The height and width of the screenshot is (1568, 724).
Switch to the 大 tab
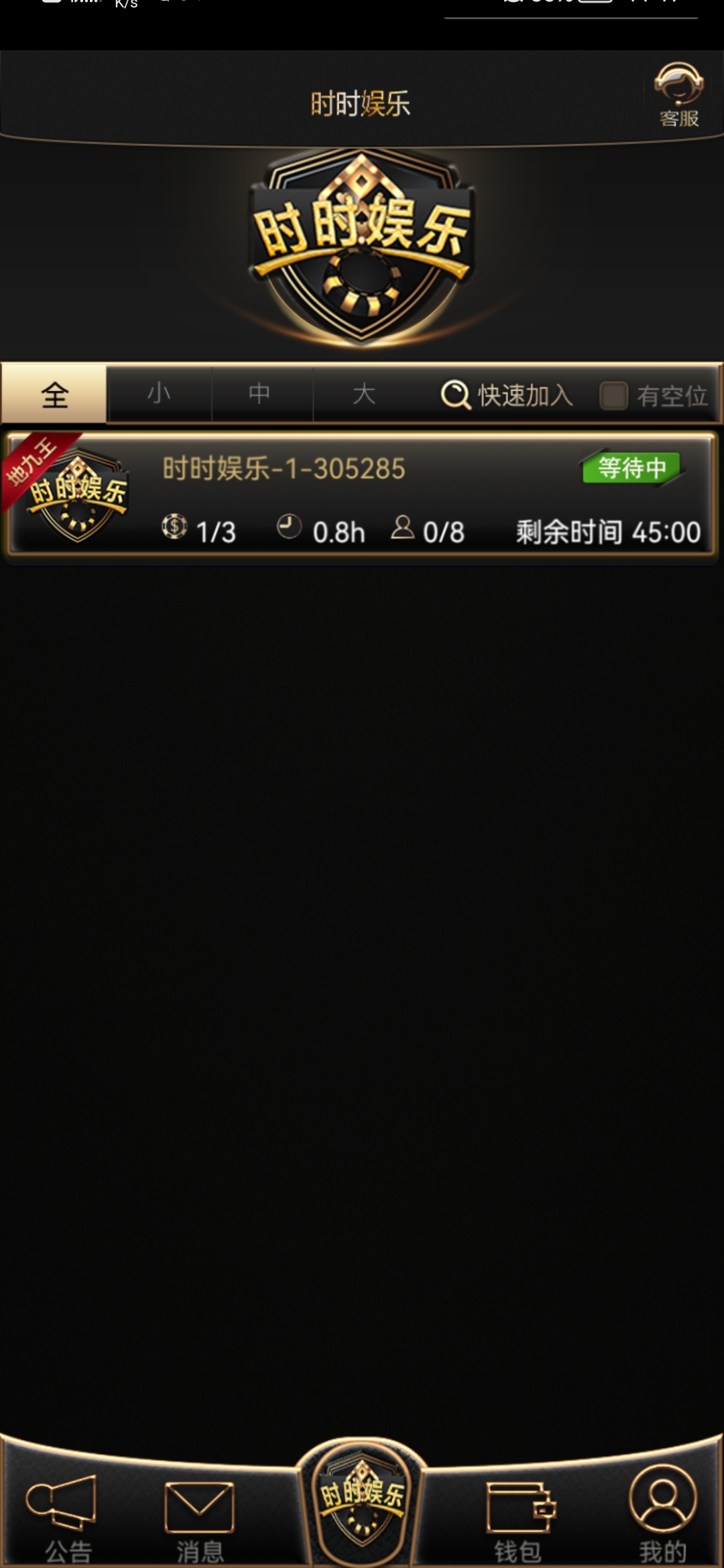(364, 394)
